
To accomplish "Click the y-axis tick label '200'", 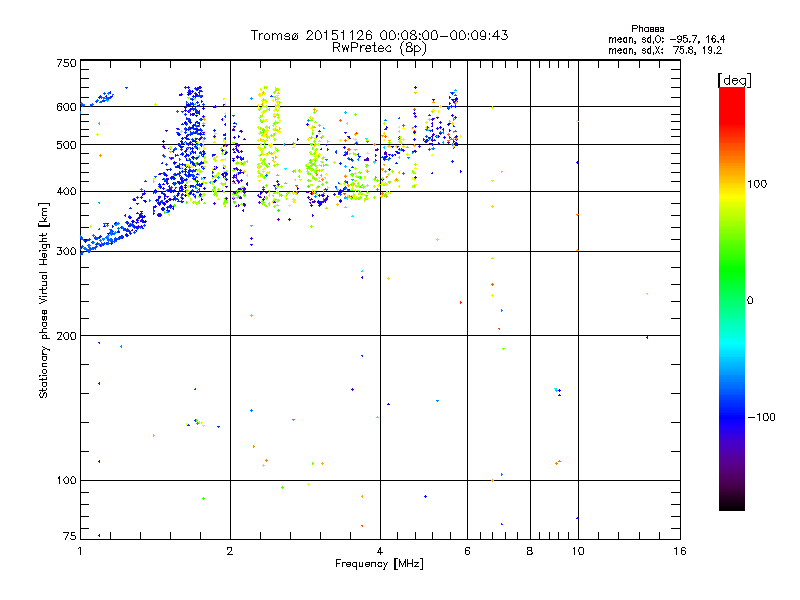I will (66, 336).
